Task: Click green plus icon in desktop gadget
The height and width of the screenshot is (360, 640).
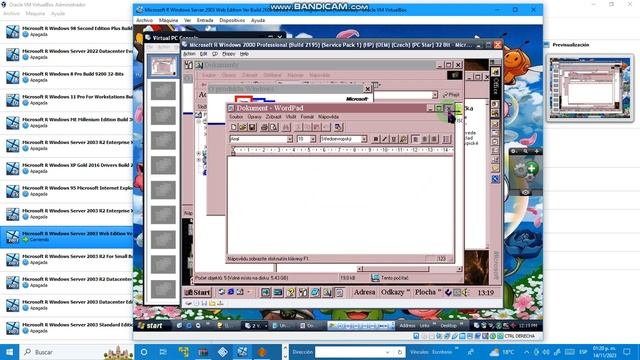Action: tap(531, 168)
